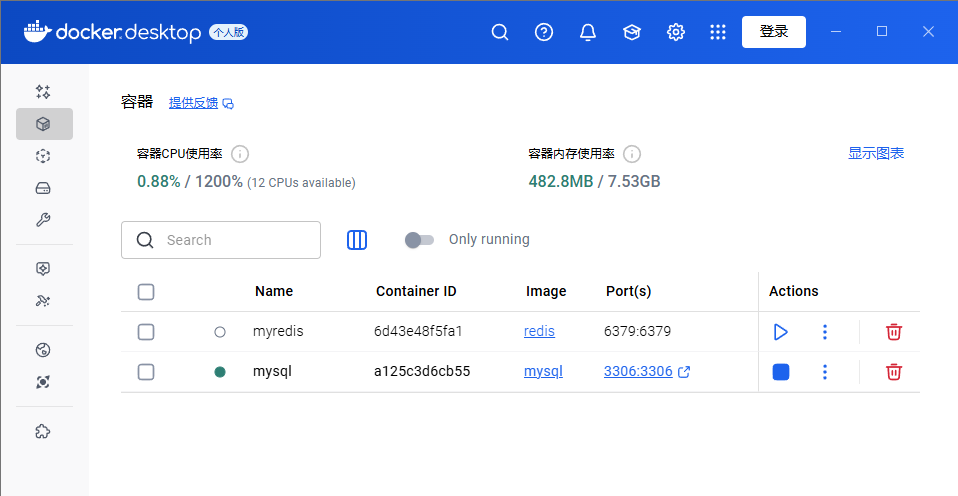Delete the mysql container

point(894,372)
